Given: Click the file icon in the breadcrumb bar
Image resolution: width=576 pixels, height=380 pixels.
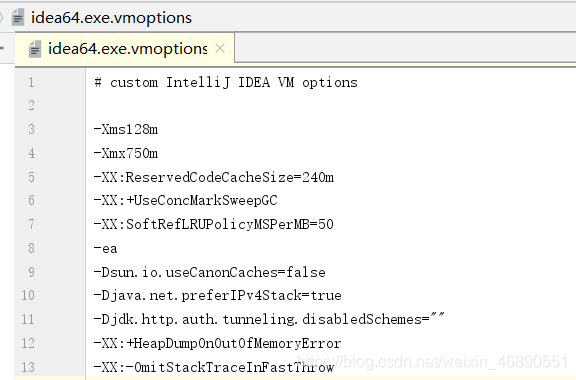Looking at the screenshot, I should 18,17.
